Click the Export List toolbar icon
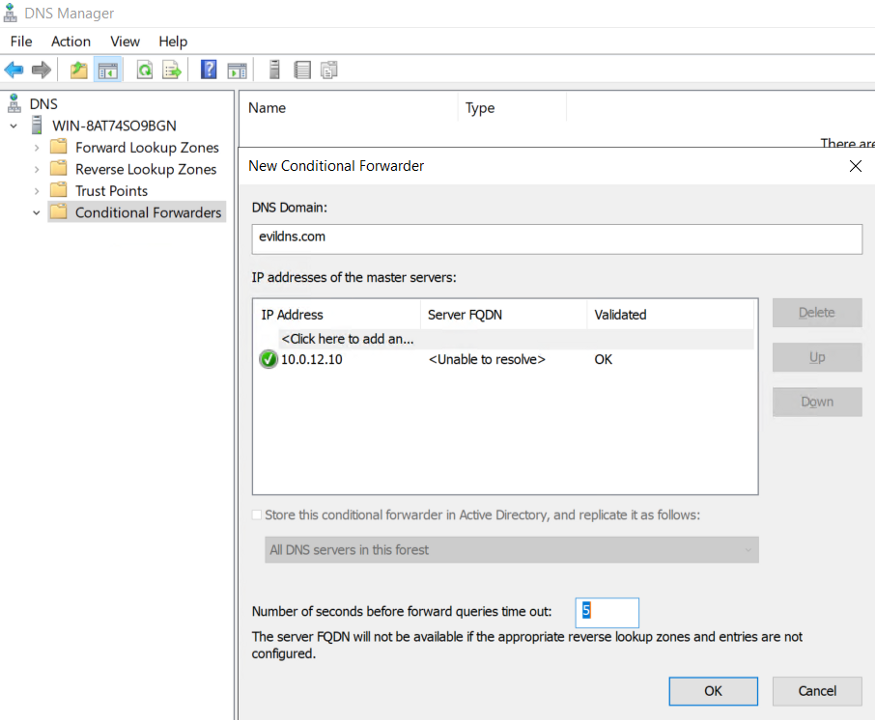 tap(172, 70)
